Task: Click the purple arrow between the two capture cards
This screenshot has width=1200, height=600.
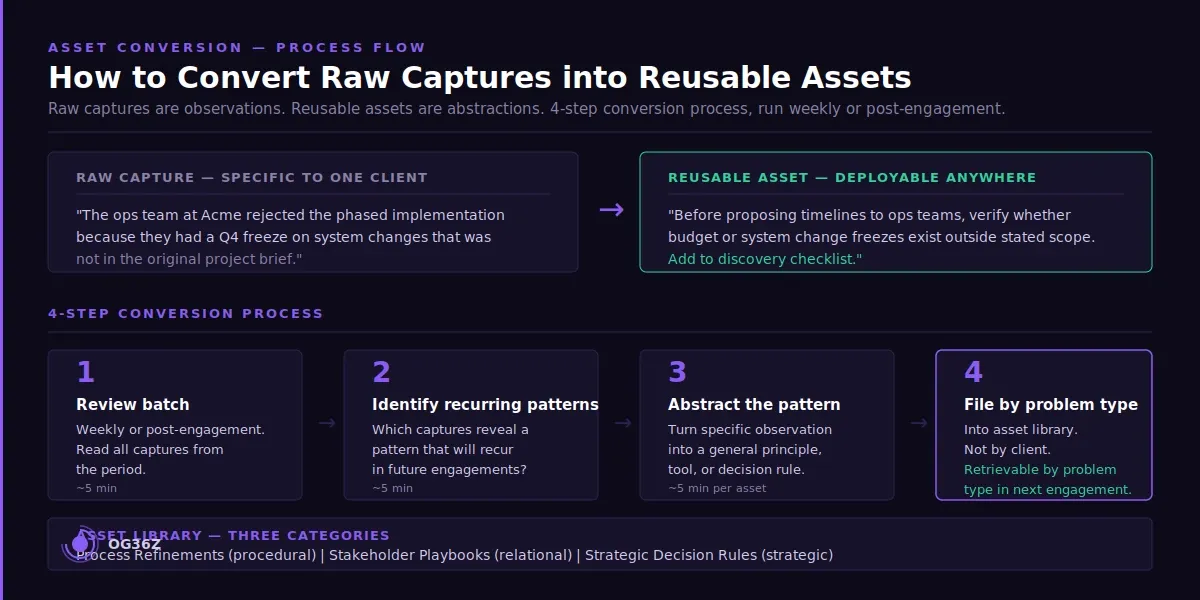Action: click(x=611, y=209)
